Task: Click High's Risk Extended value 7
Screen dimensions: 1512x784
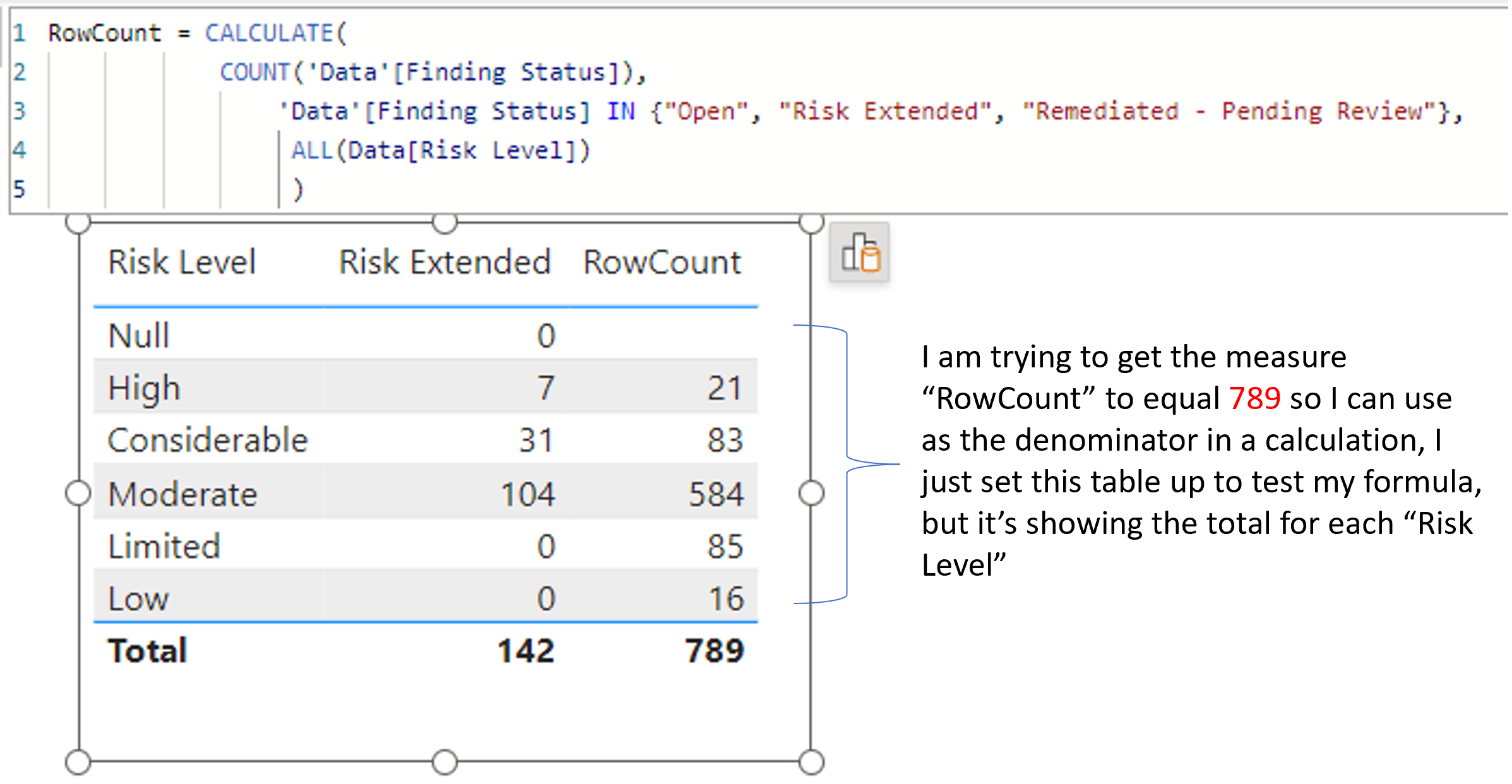Action: tap(546, 388)
